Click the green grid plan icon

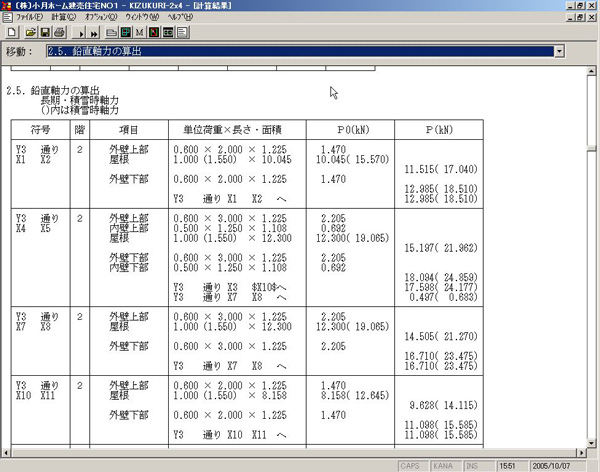coord(126,33)
